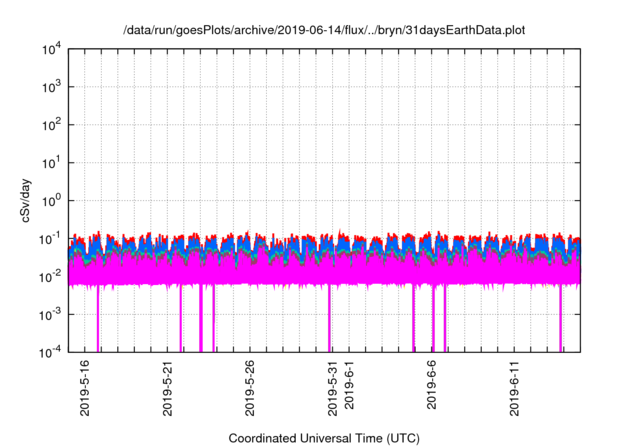Click the 2019-6-6 date tick label
Screen dimensions: 640x448
[432, 384]
